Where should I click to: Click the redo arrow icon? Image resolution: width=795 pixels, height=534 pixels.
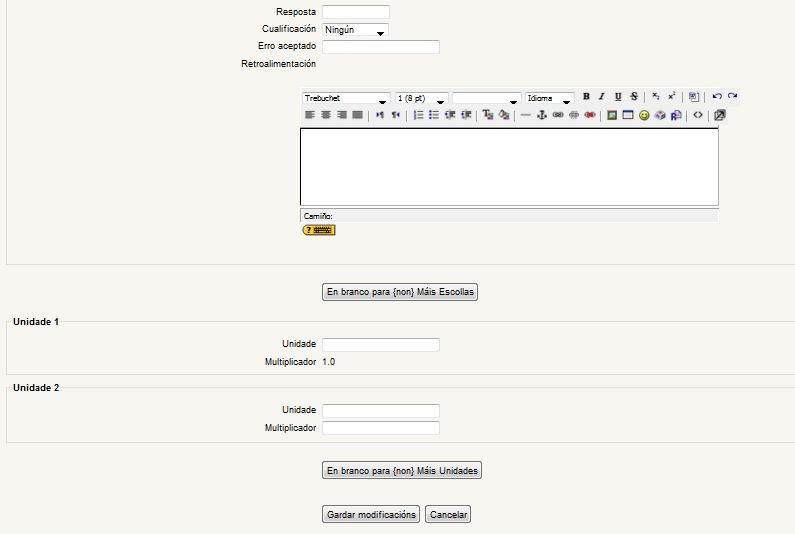coord(733,97)
